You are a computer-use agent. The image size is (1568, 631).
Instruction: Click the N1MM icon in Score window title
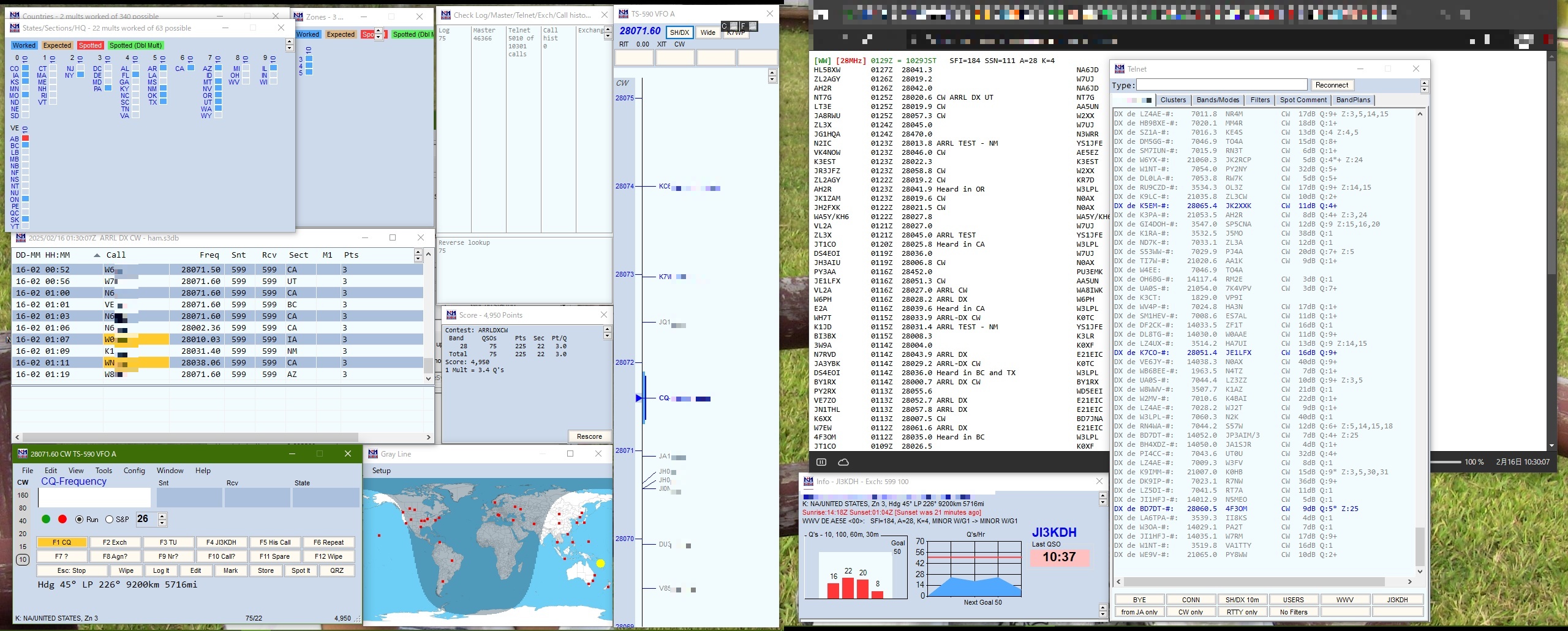(x=451, y=315)
